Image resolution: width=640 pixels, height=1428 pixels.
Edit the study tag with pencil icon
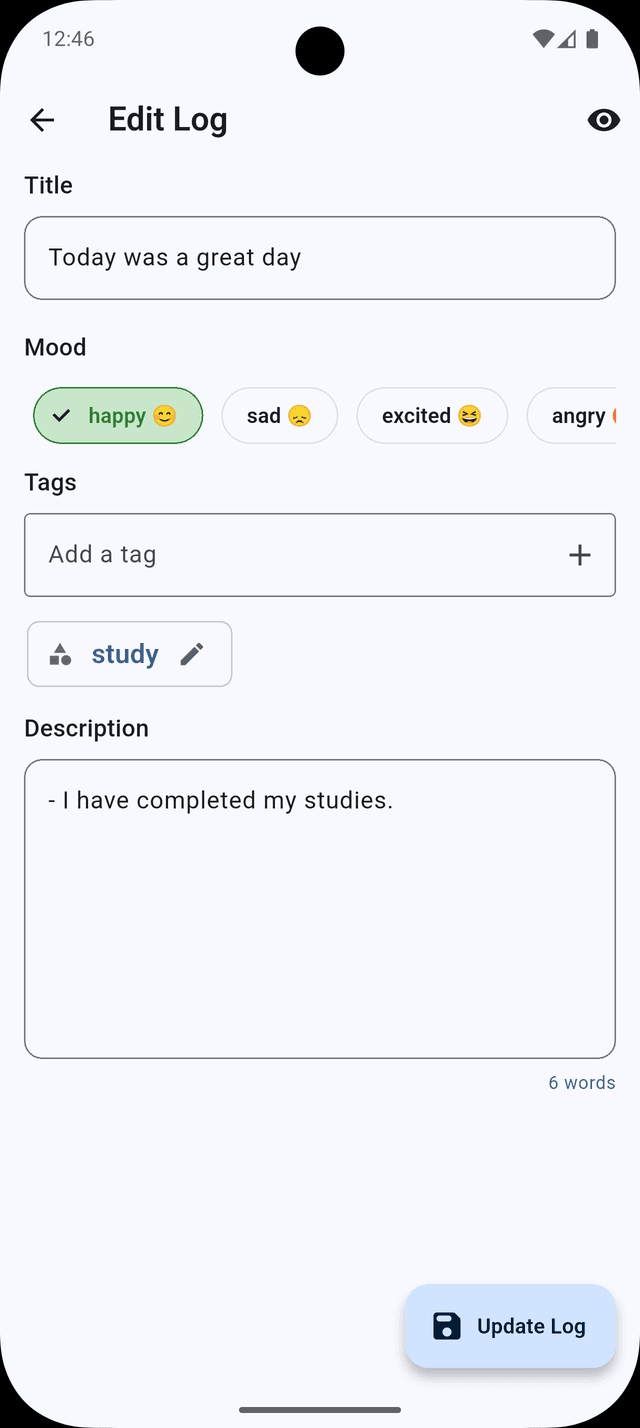coord(192,654)
